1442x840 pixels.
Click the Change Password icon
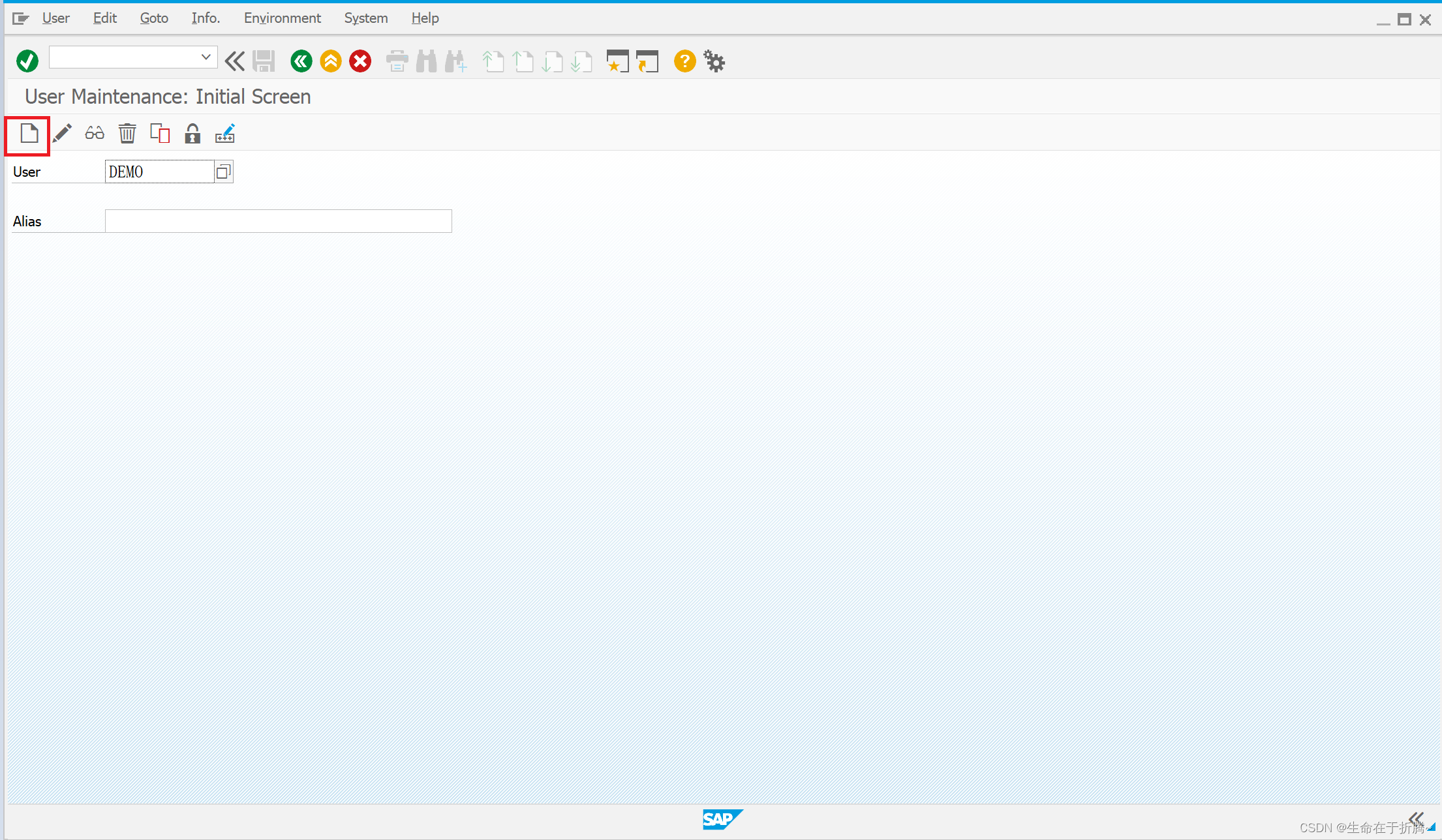click(225, 134)
